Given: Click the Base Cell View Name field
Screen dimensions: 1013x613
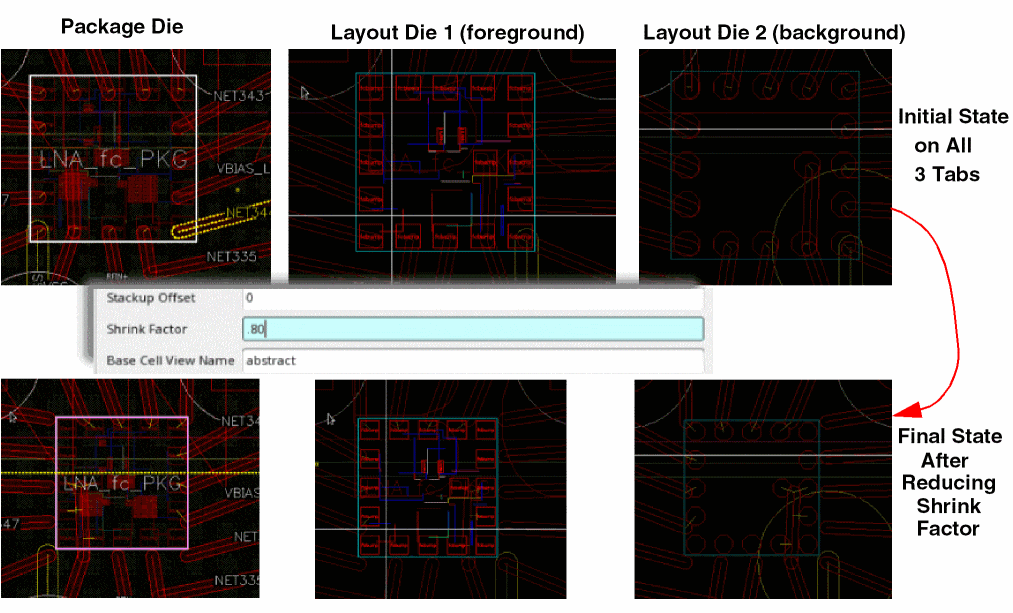Looking at the screenshot, I should coord(473,360).
